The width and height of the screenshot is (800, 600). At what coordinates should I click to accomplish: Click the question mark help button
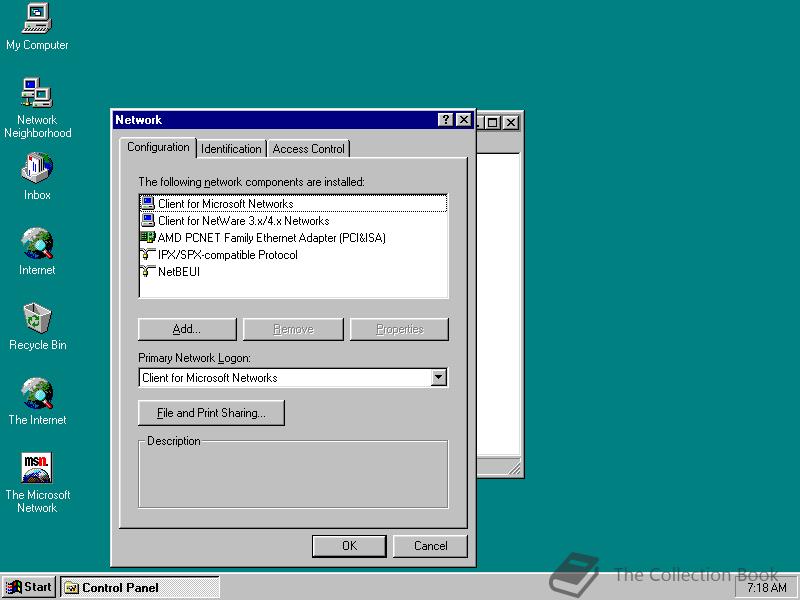tap(445, 120)
